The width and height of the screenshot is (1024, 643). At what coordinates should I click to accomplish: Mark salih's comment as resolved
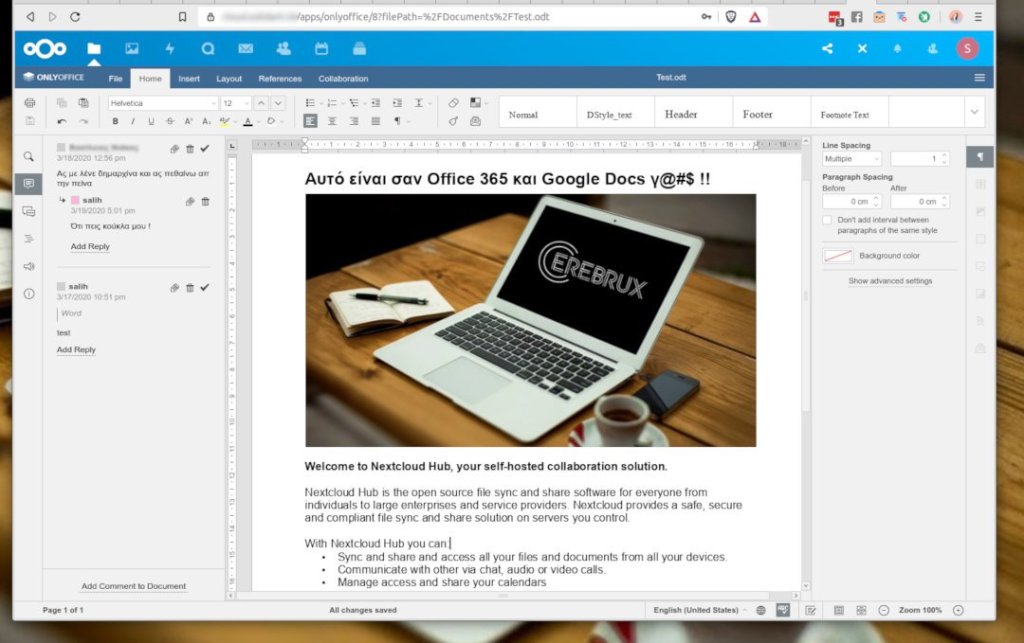point(206,287)
